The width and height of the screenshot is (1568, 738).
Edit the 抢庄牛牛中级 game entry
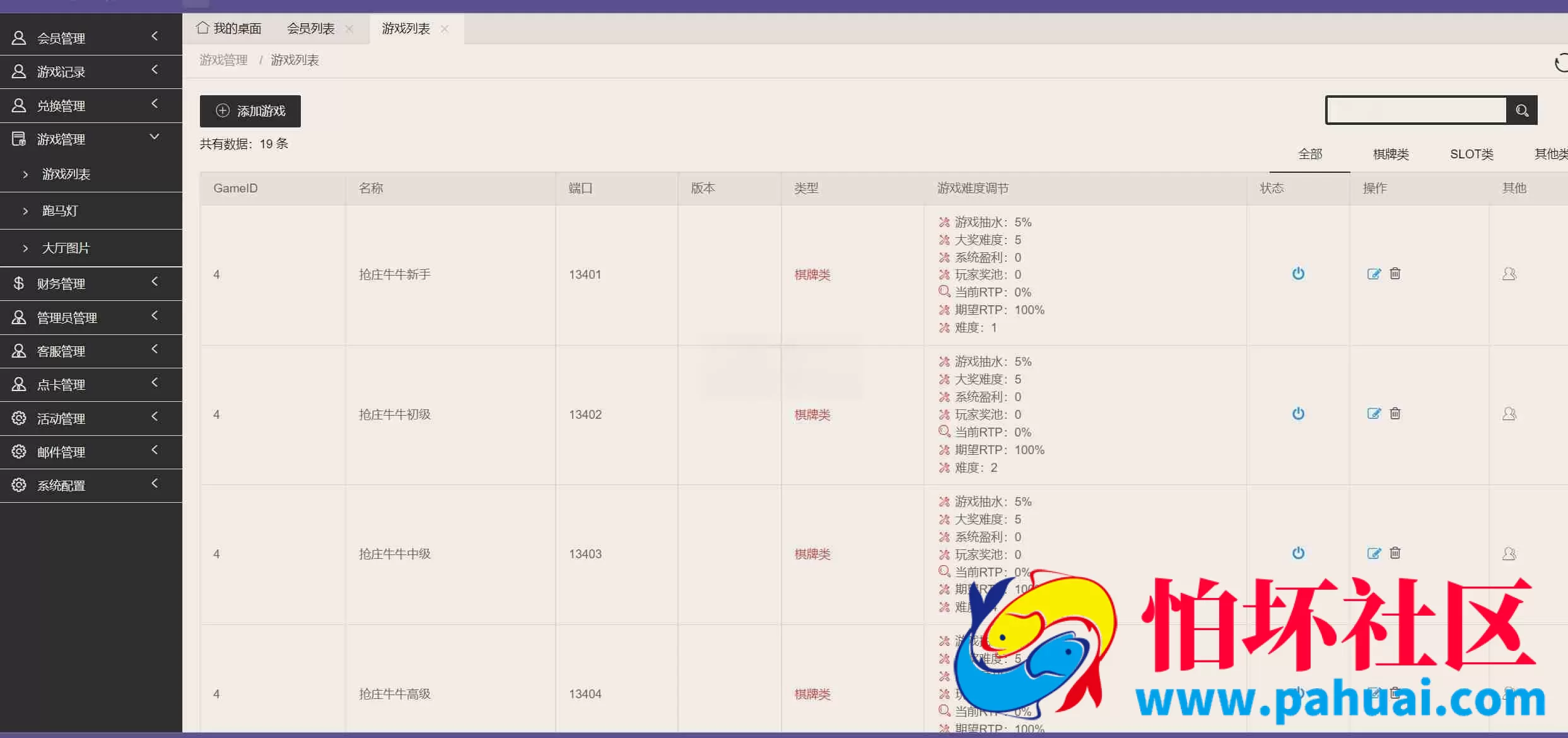[x=1374, y=553]
